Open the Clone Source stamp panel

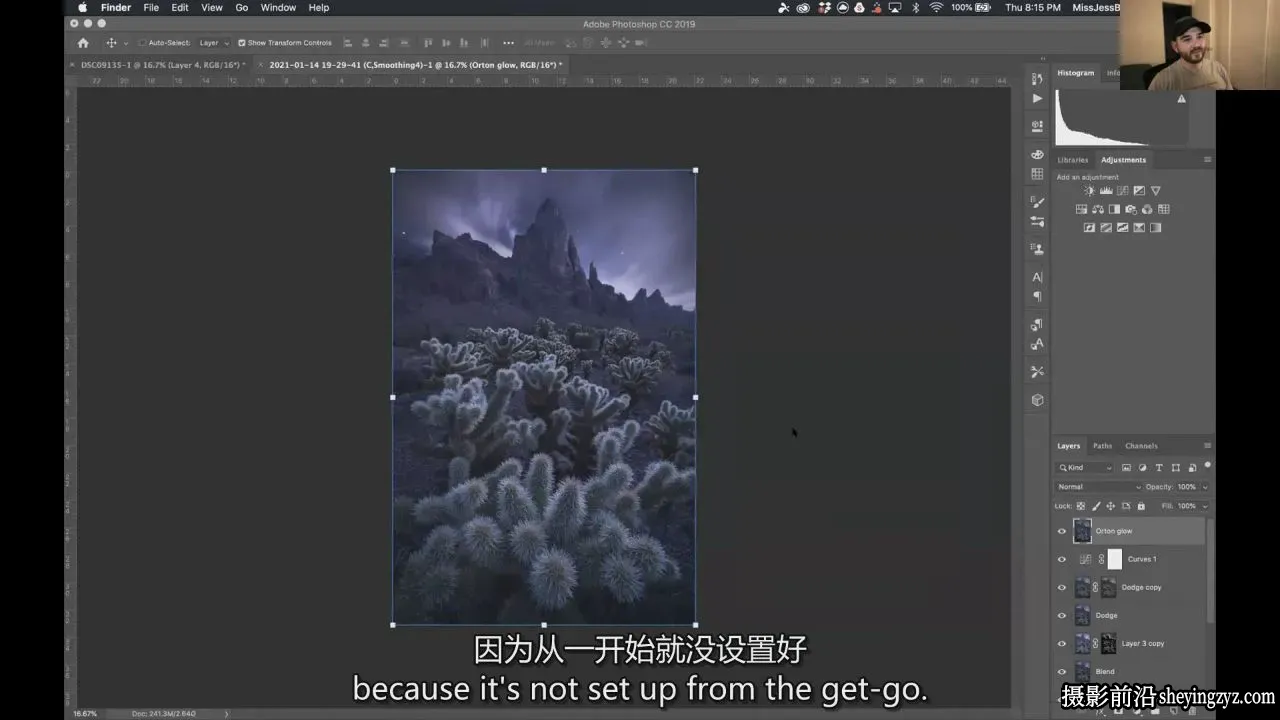pyautogui.click(x=1037, y=248)
